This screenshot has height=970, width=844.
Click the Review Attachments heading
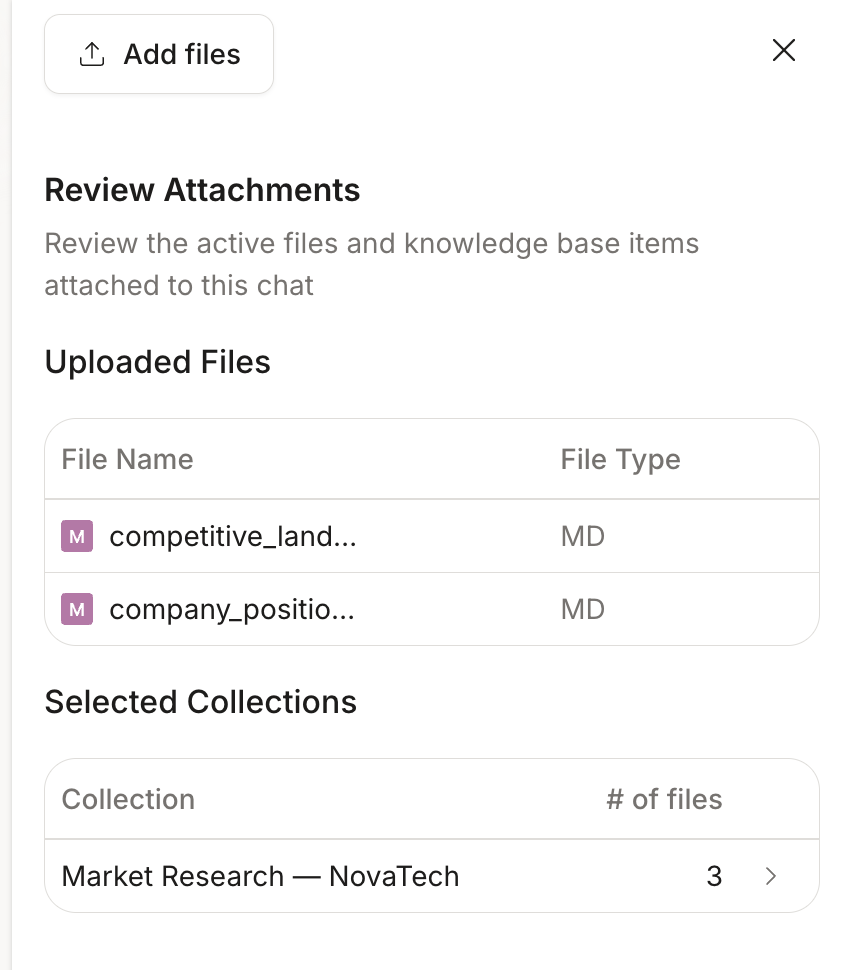coord(202,190)
